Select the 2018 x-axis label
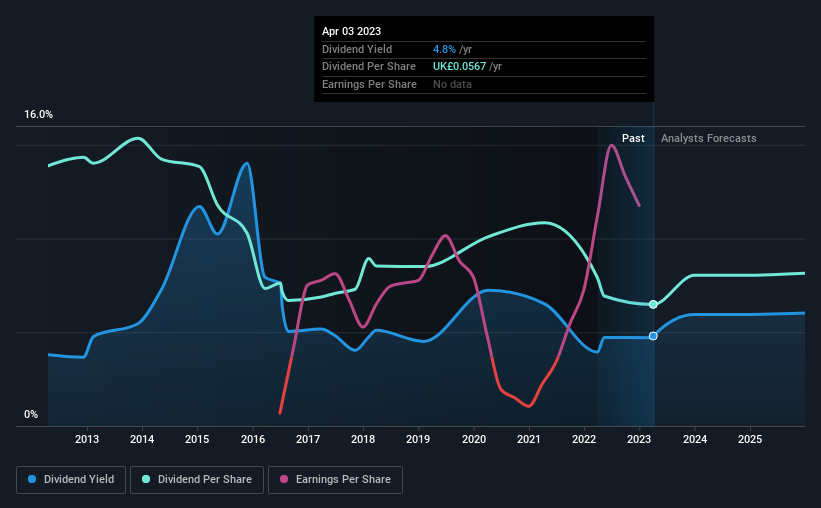Screen dimensions: 821x508 coord(363,439)
